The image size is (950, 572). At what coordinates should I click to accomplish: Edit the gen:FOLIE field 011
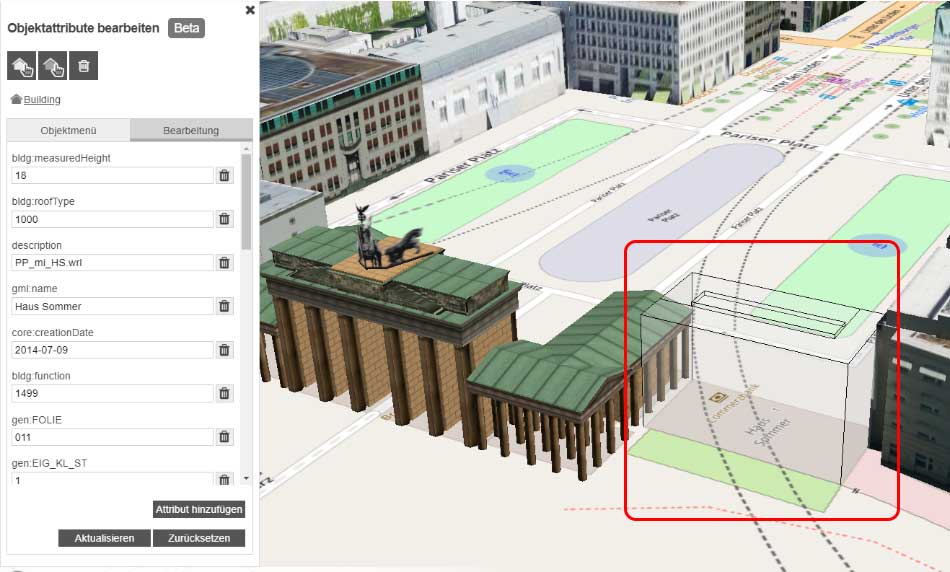pyautogui.click(x=113, y=437)
